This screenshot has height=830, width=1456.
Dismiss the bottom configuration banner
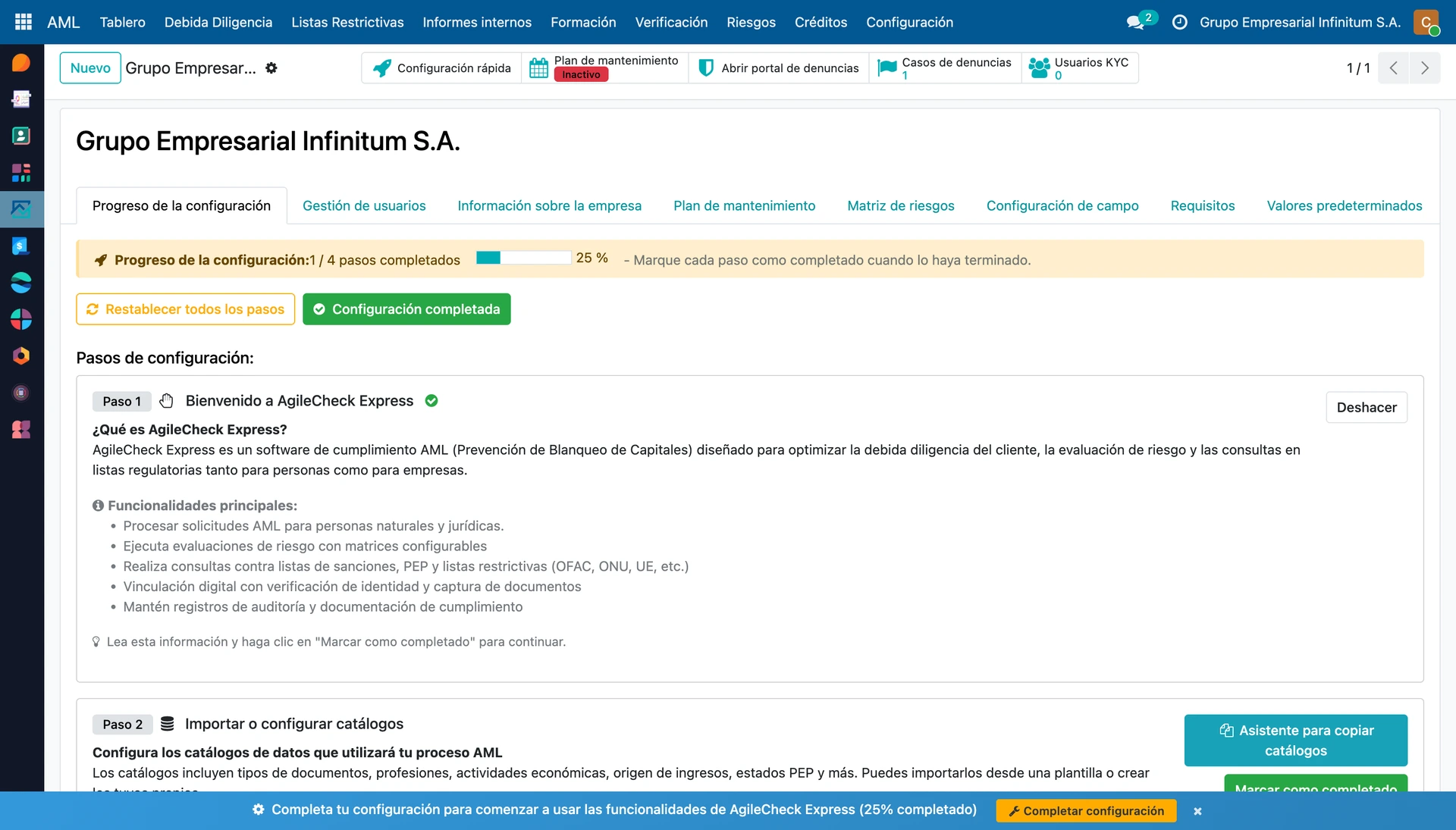tap(1197, 811)
